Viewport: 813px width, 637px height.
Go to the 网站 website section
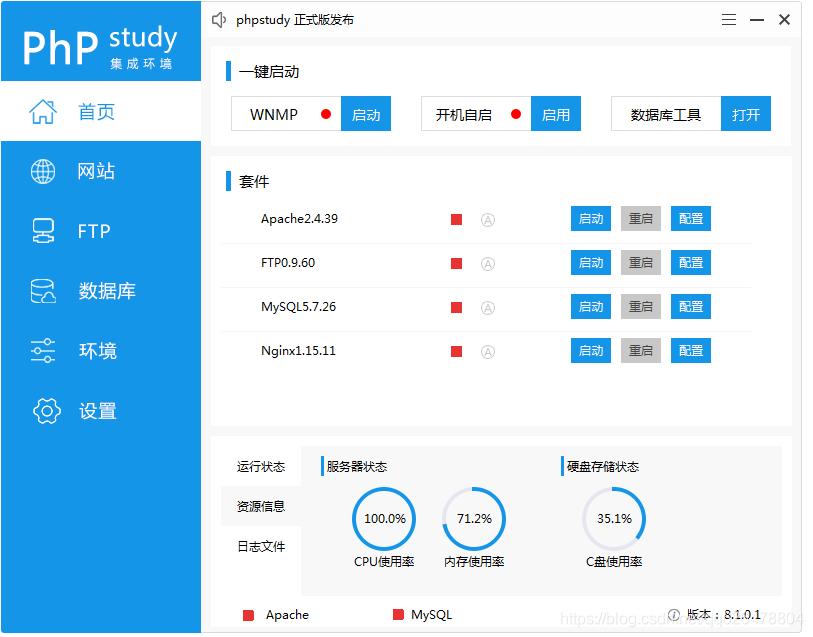coord(101,171)
